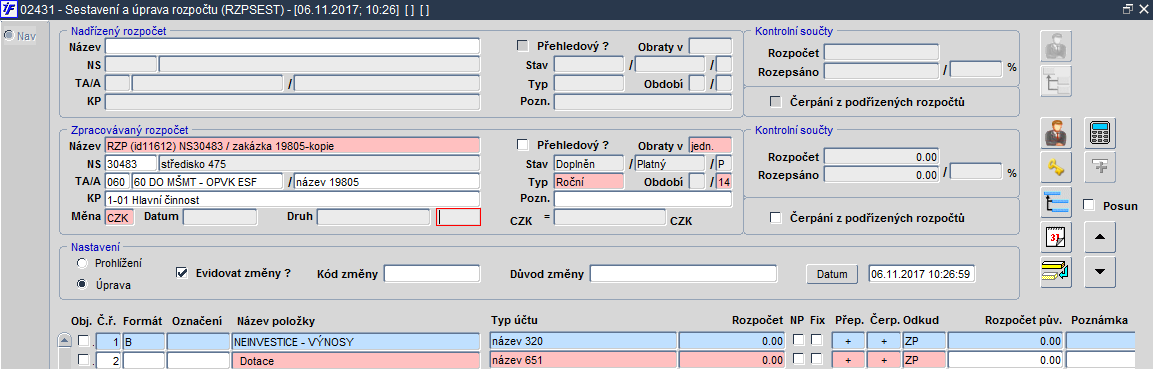Image resolution: width=1153 pixels, height=369 pixels.
Task: Select the Prohlížení radio button
Action: [82, 262]
